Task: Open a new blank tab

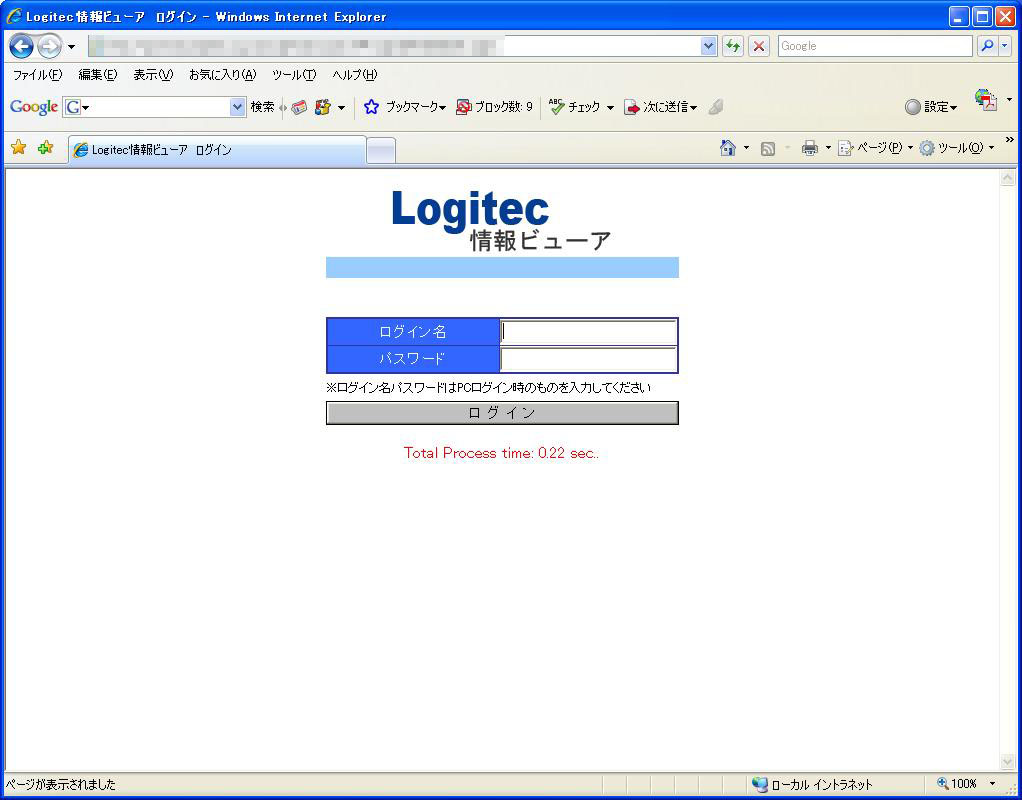Action: [x=381, y=151]
